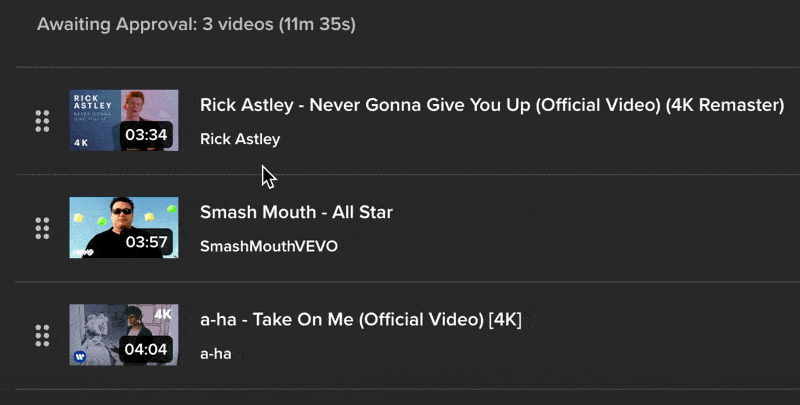Viewport: 800px width, 405px height.
Task: Click the drag handle beside Rick Astley video
Action: coord(42,121)
